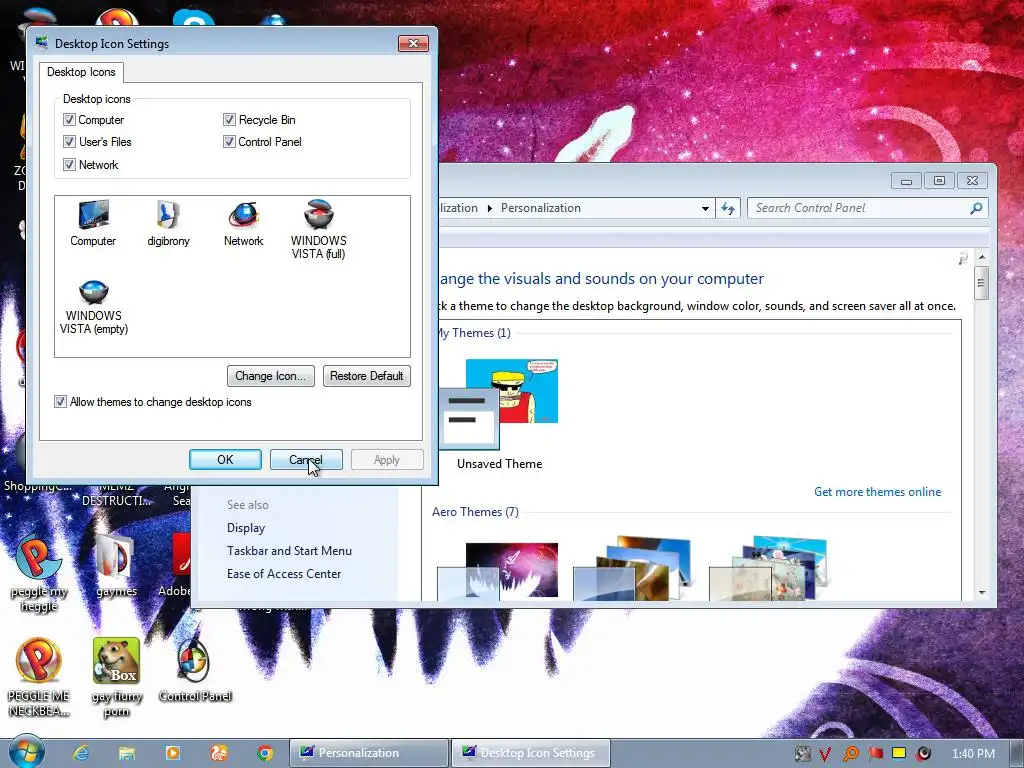Open Windows Media Player on taskbar
This screenshot has height=768, width=1024.
(x=173, y=753)
